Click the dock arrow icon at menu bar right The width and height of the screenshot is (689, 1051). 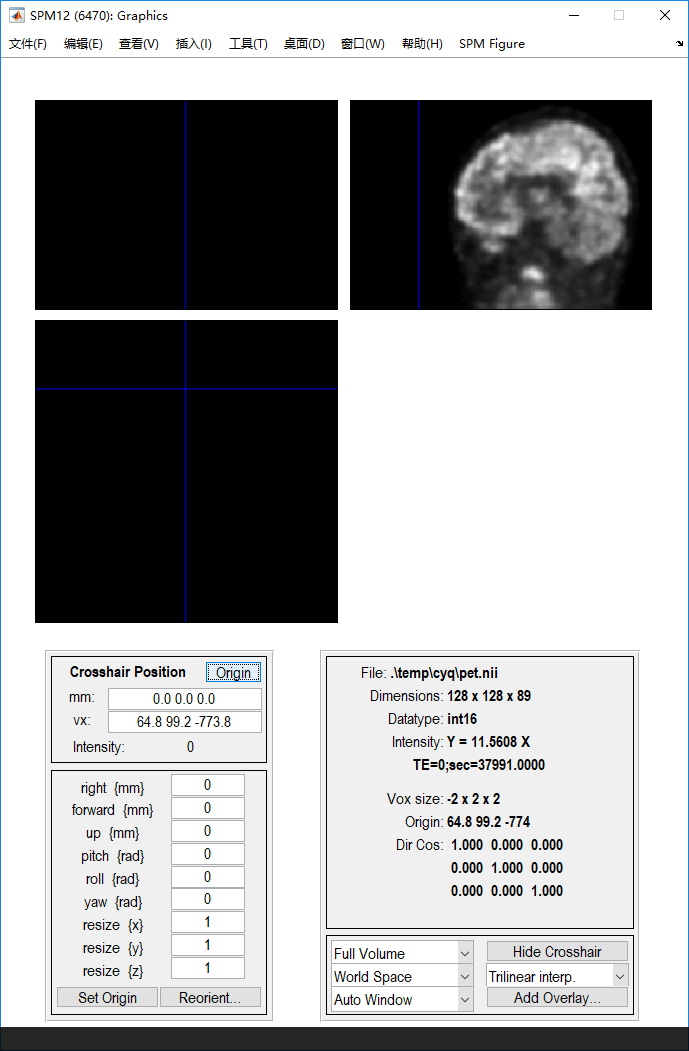(680, 44)
